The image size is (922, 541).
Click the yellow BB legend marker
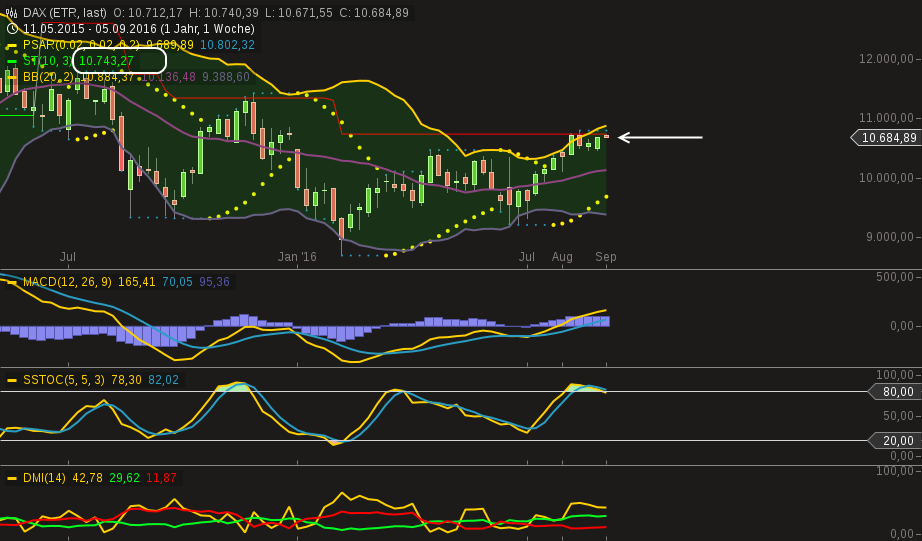[12, 77]
